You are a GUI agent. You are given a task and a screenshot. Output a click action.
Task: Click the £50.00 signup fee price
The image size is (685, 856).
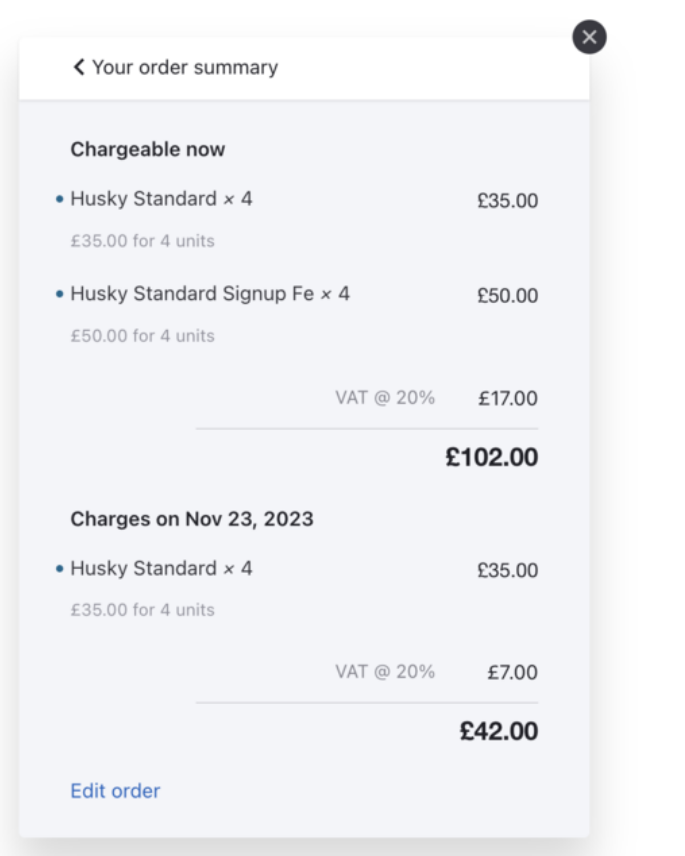coord(507,296)
